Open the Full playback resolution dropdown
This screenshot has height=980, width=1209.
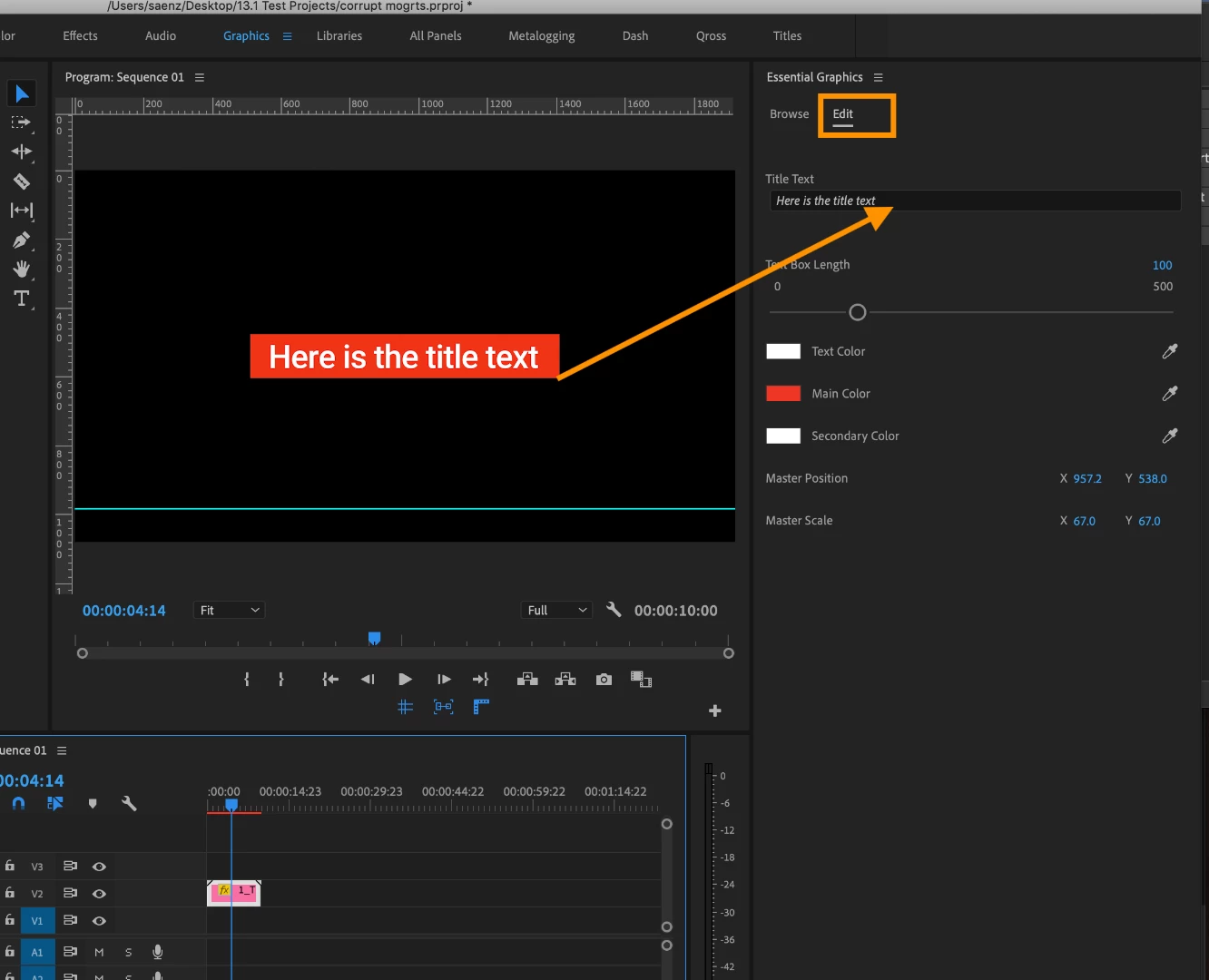pos(556,610)
